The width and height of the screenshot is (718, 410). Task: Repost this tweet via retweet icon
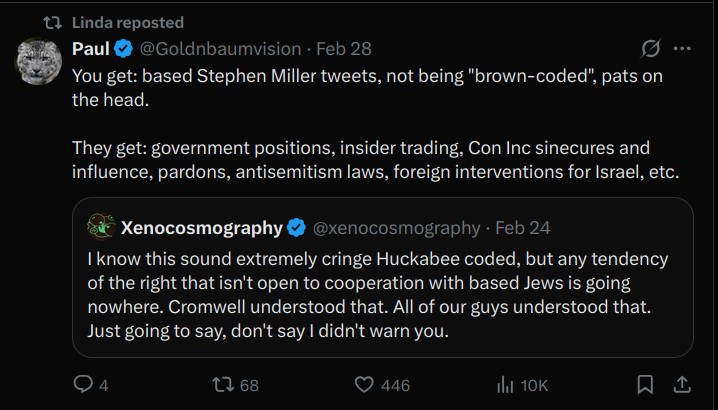(223, 384)
